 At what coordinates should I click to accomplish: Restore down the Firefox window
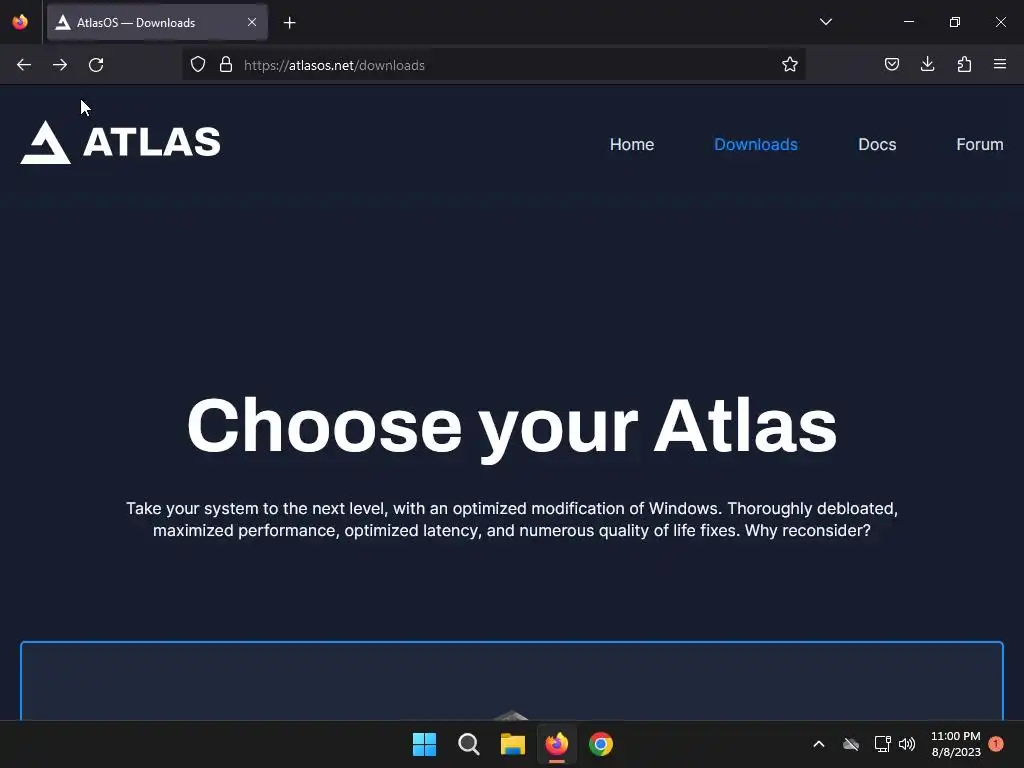[954, 22]
